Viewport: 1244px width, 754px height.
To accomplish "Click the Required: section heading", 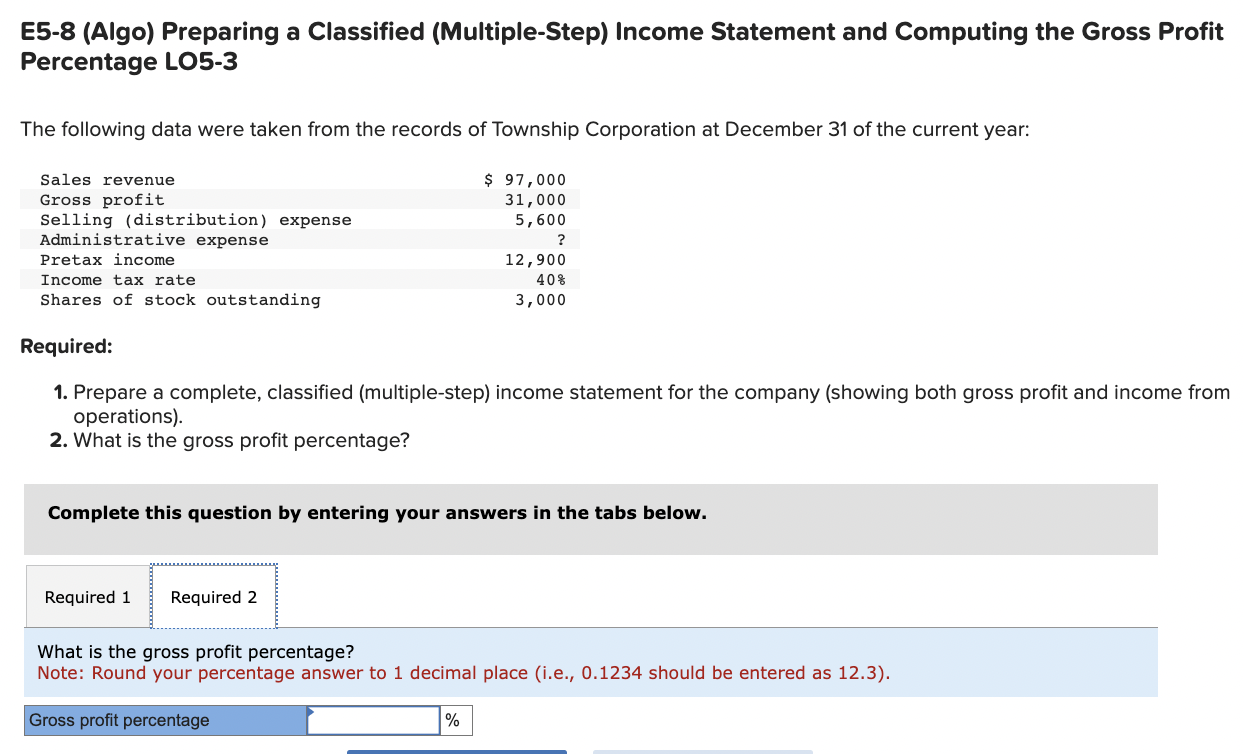I will click(66, 345).
